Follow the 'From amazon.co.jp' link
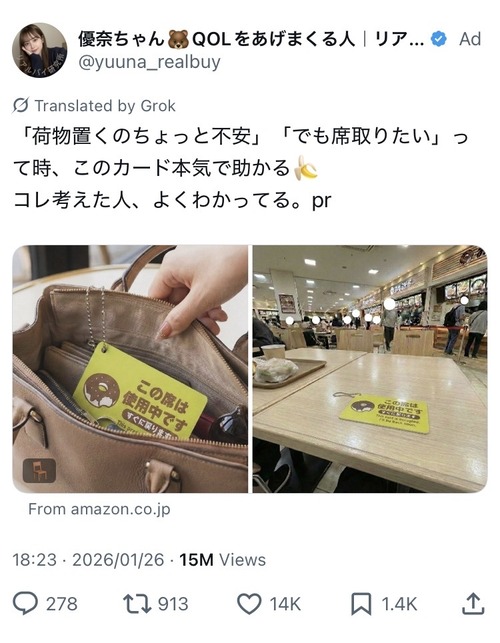The height and width of the screenshot is (643, 500). pos(99,509)
